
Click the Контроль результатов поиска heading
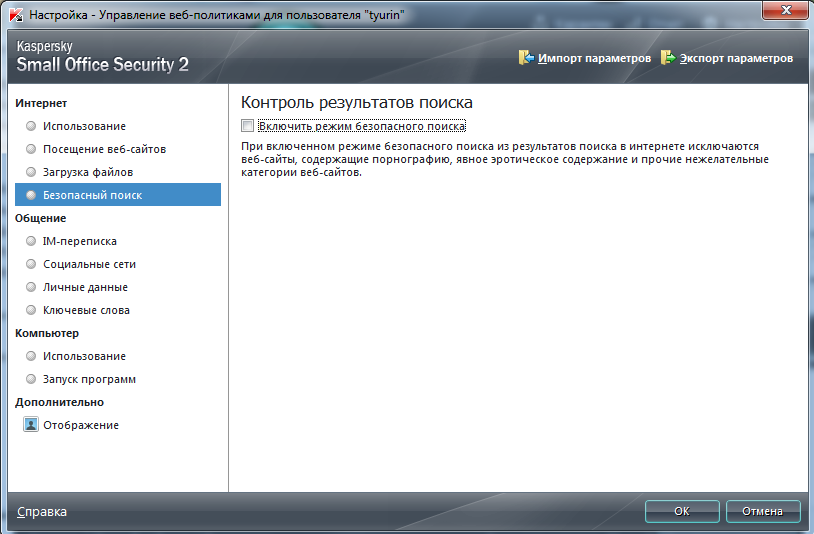coord(357,102)
